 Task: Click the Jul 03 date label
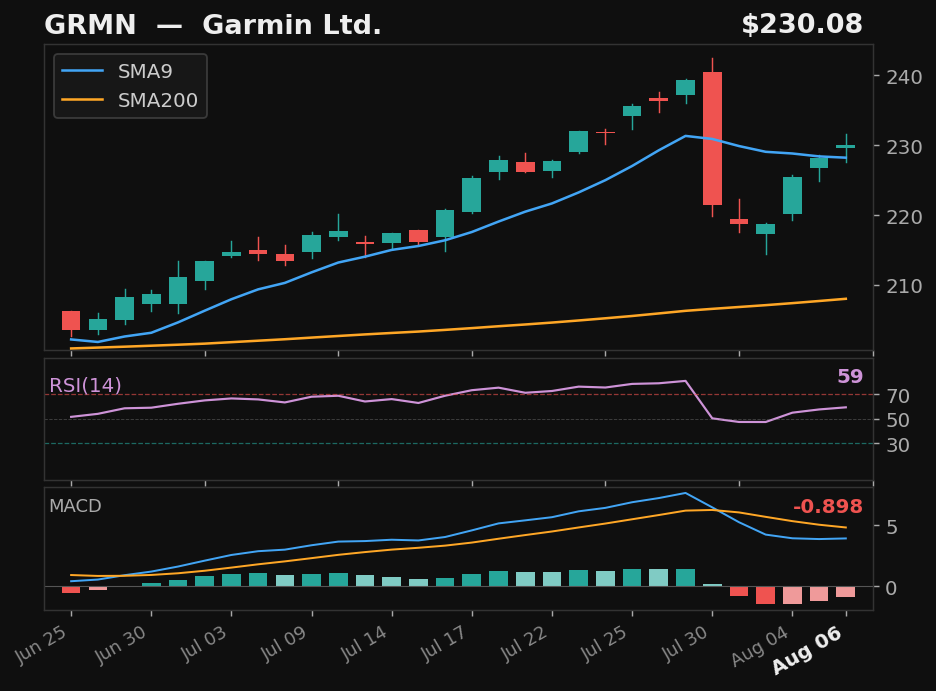click(x=204, y=643)
